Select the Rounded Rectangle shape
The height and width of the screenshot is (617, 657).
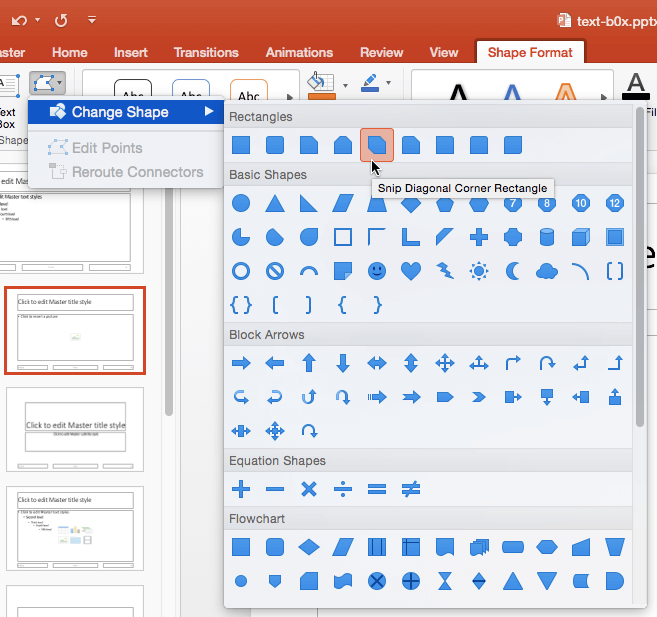[x=275, y=145]
